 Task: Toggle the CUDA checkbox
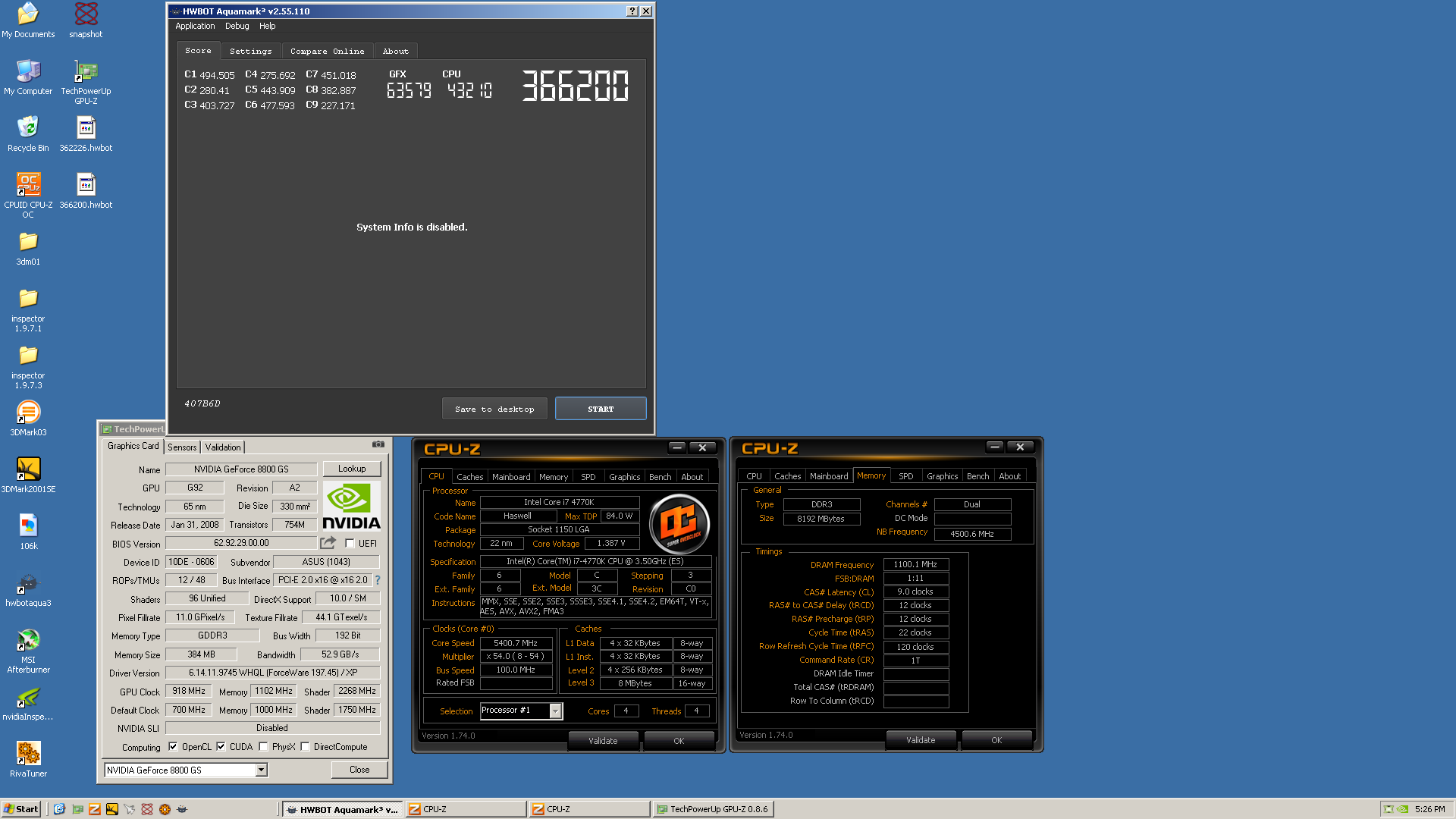[x=221, y=746]
